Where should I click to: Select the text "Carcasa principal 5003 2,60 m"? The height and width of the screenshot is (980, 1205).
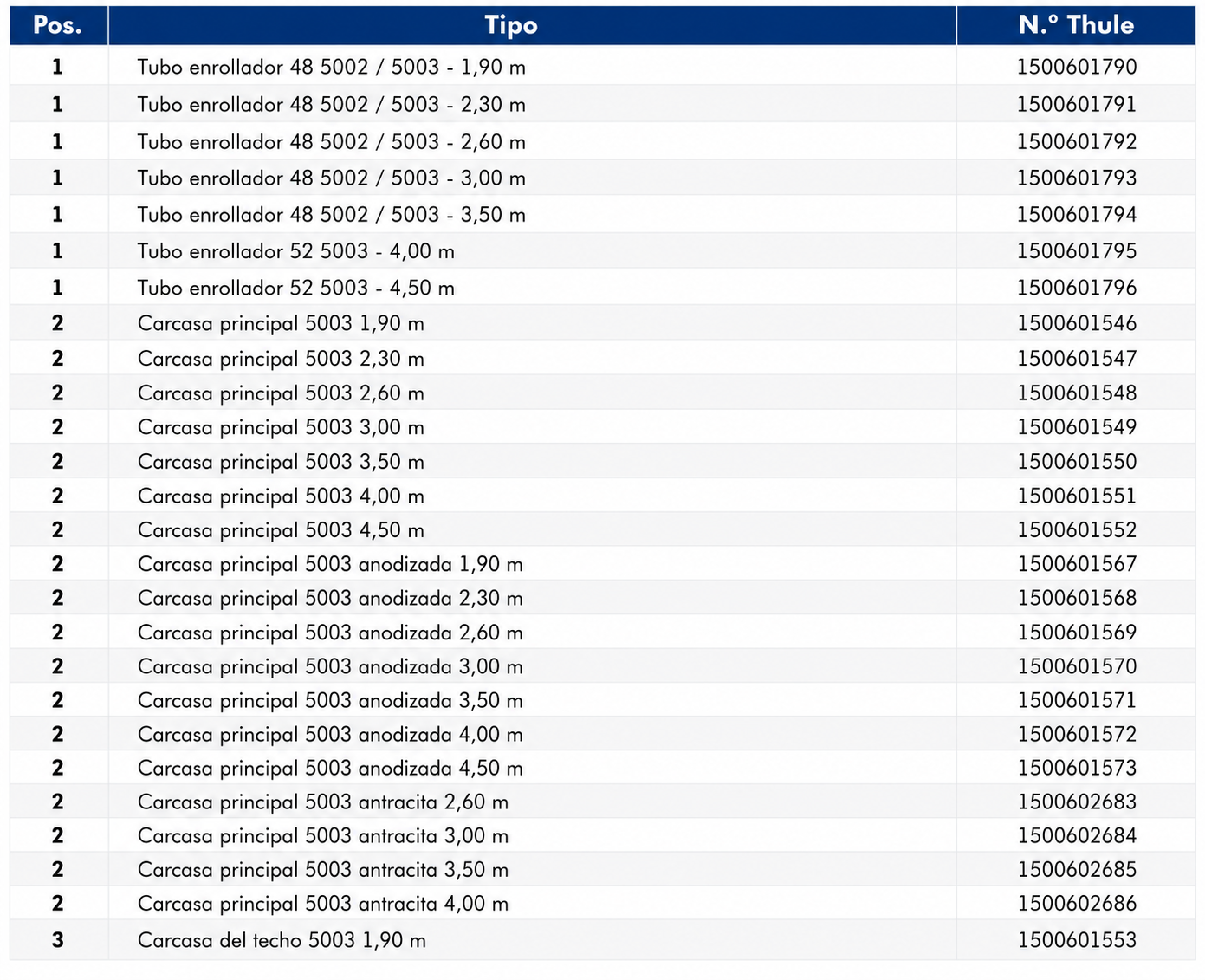pos(281,393)
